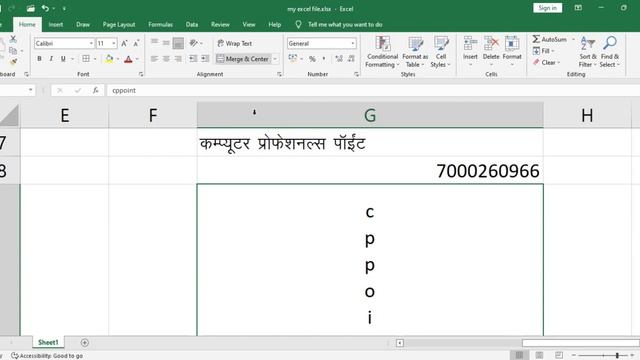This screenshot has width=640, height=360.
Task: Toggle Italic formatting
Action: [x=51, y=59]
